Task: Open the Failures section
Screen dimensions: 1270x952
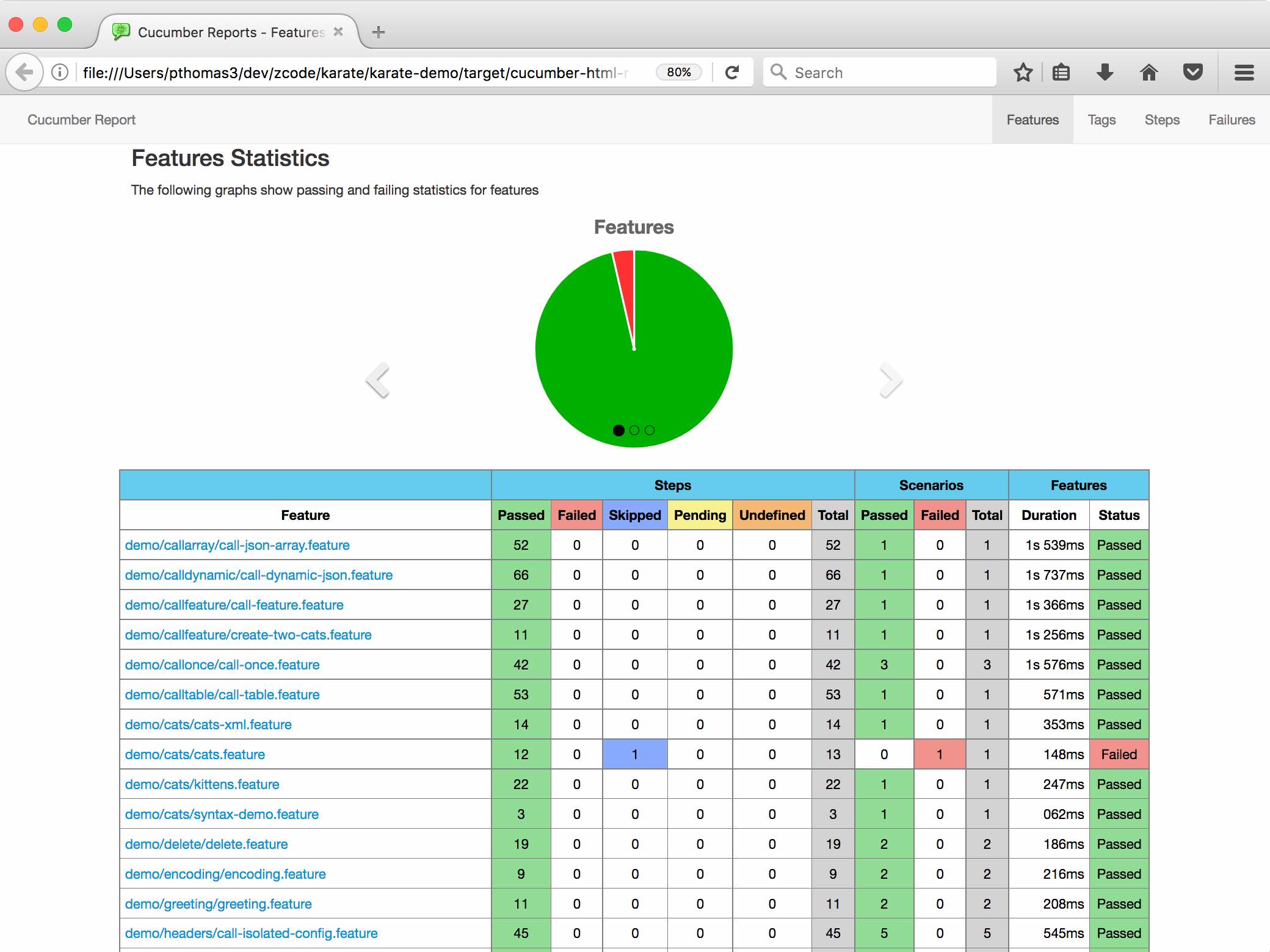Action: (1231, 120)
